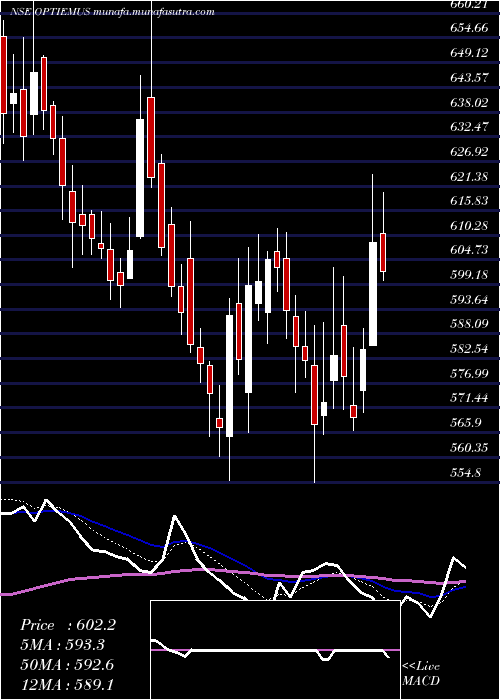Click the 621.38 price axis label
This screenshot has height=700, width=500.
coord(469,177)
